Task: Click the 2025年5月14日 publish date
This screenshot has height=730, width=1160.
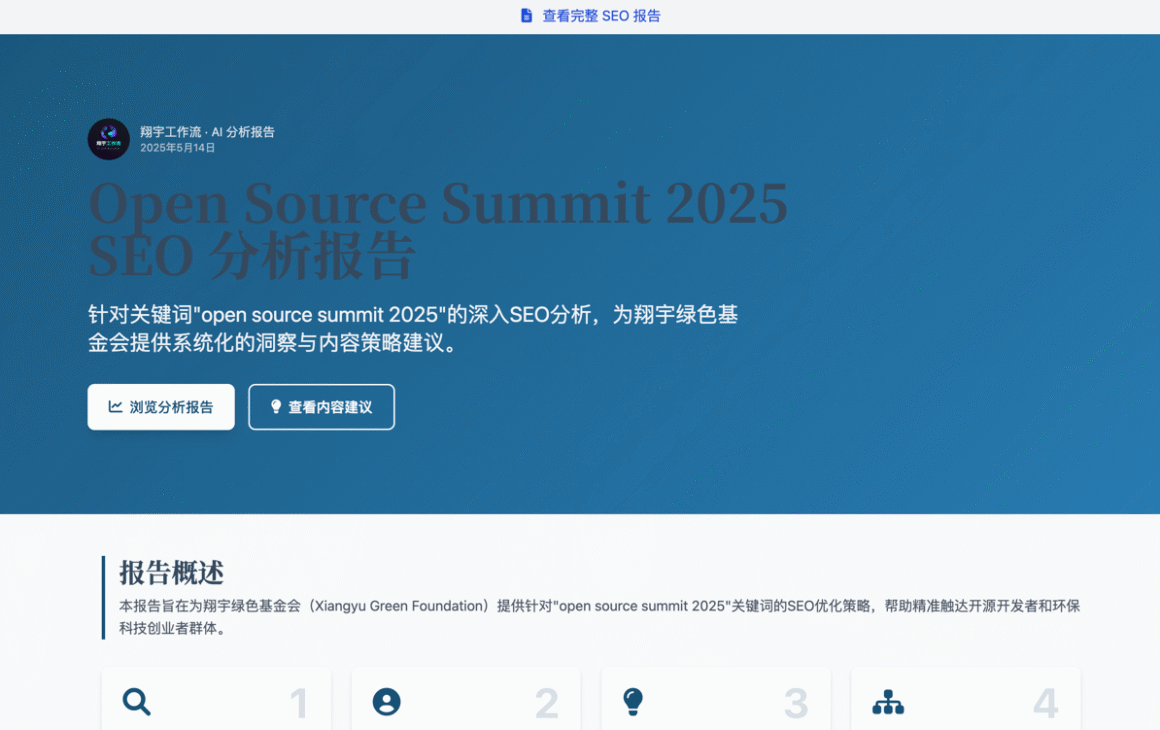Action: point(177,148)
